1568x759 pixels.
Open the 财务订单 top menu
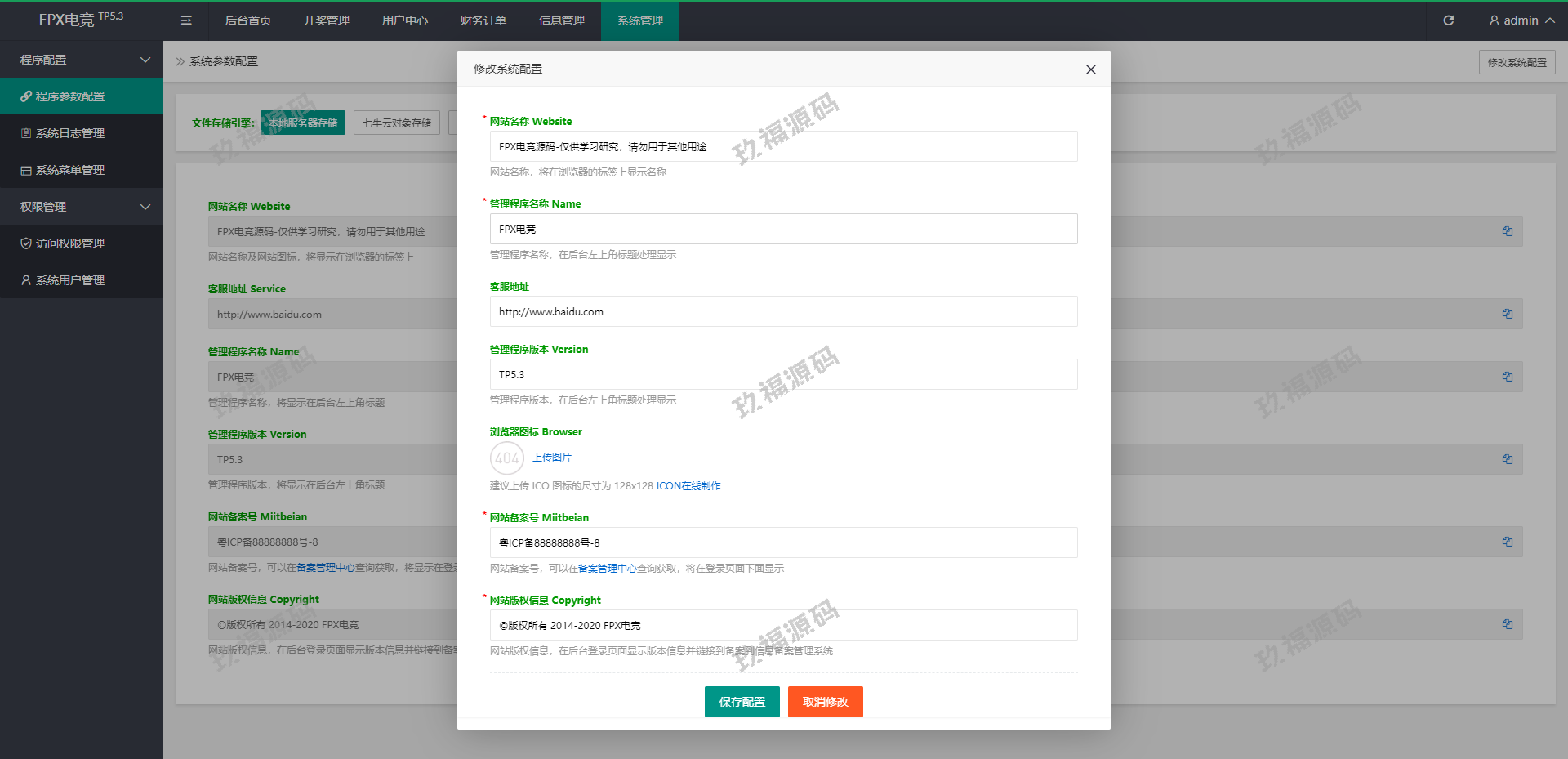(x=483, y=20)
